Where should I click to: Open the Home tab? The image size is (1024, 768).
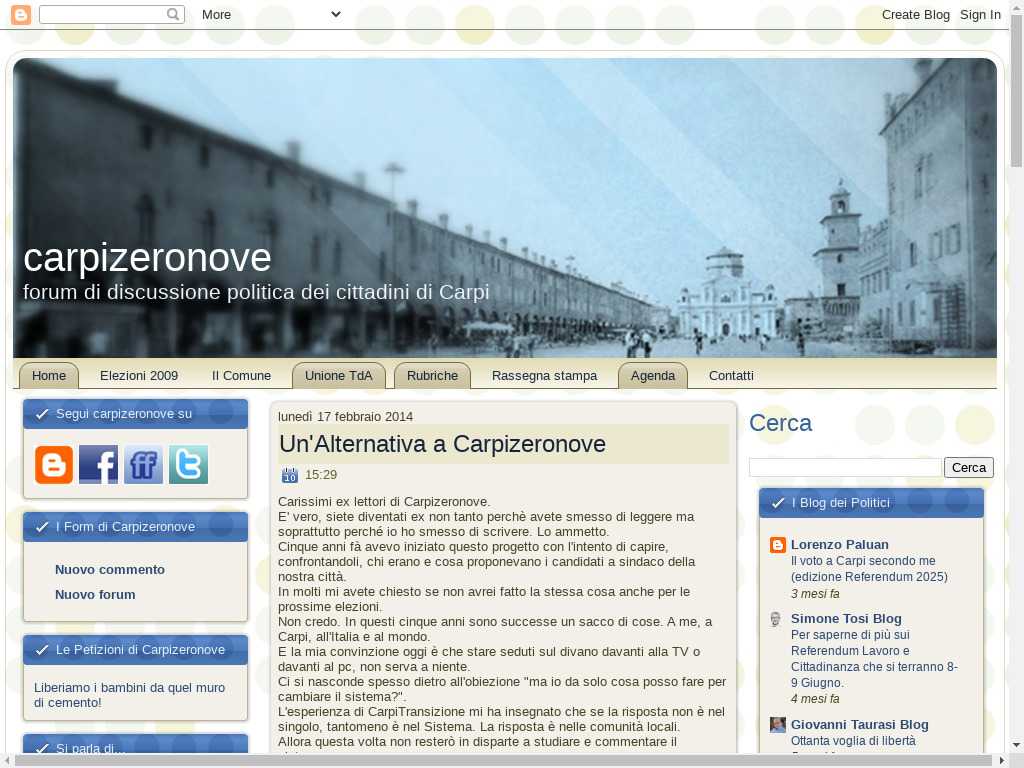(49, 376)
